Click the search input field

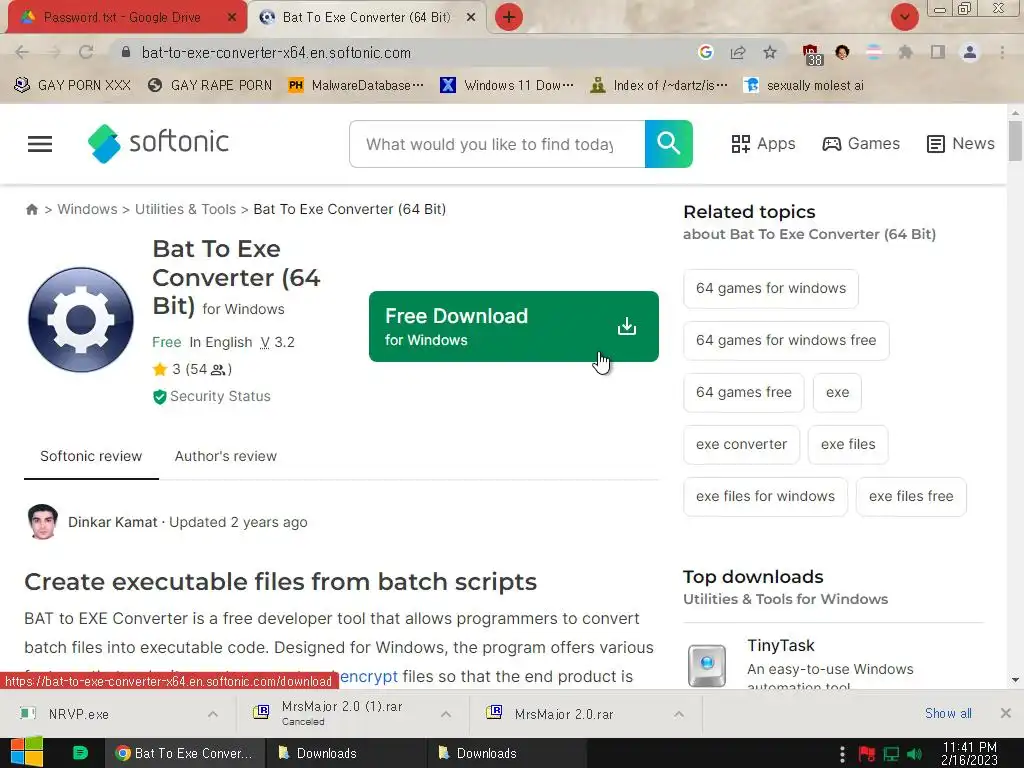497,144
